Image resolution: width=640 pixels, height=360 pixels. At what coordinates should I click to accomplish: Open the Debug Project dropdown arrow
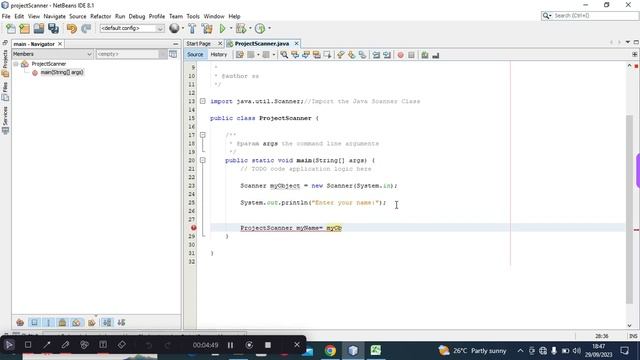pyautogui.click(x=250, y=29)
